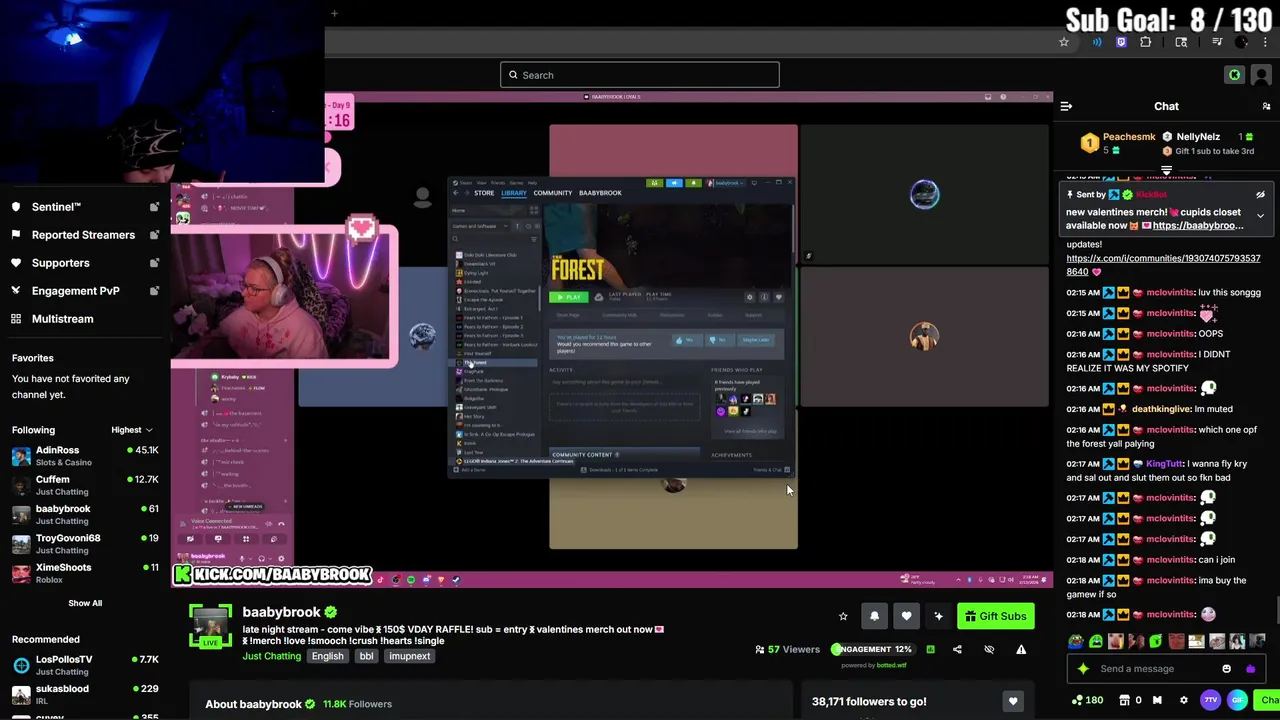Click the pin icon next to Reported Streamers
The image size is (1280, 720).
[x=154, y=235]
